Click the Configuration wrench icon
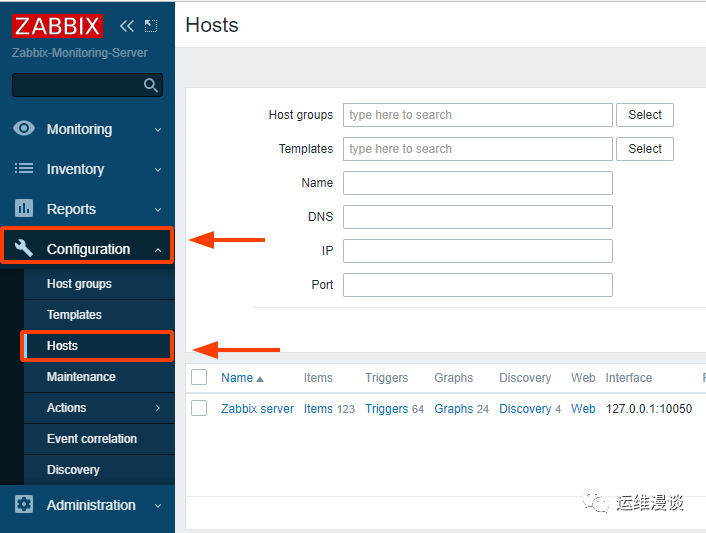Image resolution: width=706 pixels, height=533 pixels. pyautogui.click(x=24, y=248)
